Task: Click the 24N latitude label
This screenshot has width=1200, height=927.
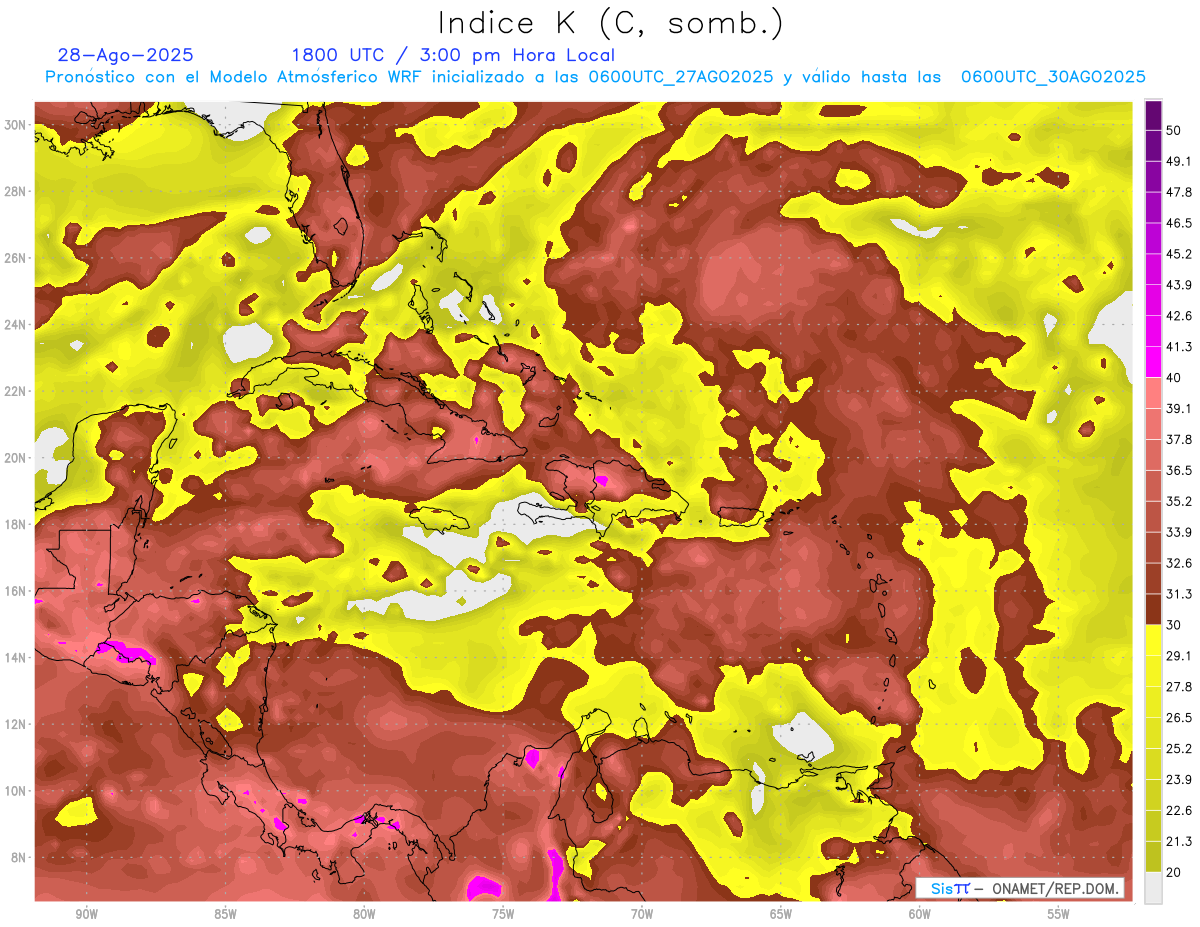Action: click(x=14, y=325)
